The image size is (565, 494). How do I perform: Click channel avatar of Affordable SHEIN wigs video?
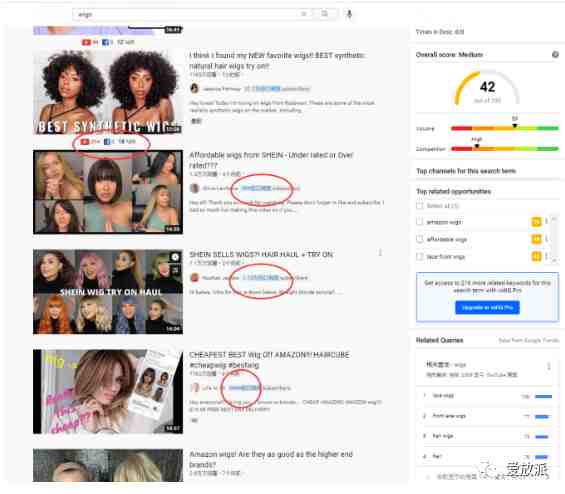pyautogui.click(x=195, y=188)
